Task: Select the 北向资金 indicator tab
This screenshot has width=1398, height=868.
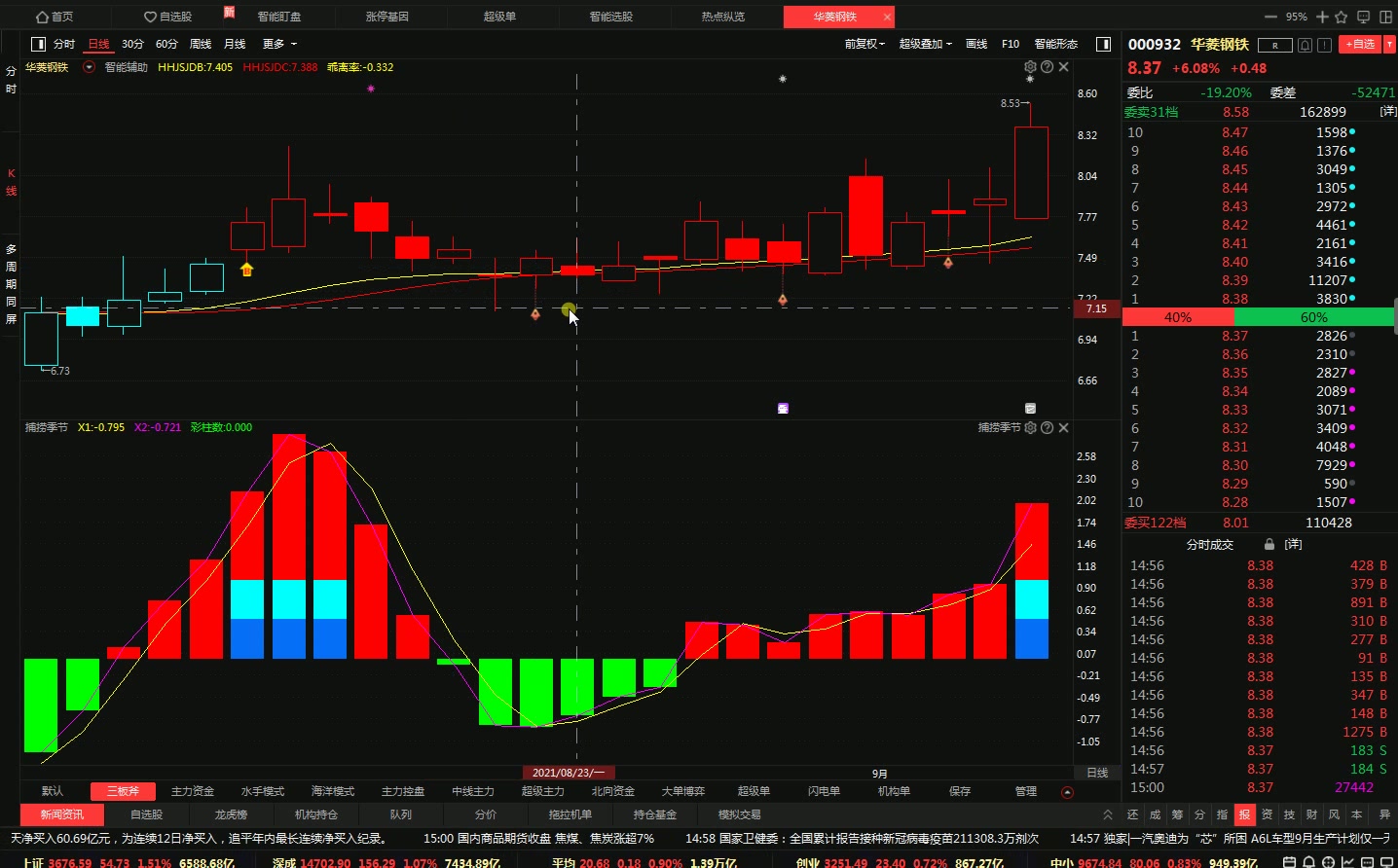Action: coord(613,791)
